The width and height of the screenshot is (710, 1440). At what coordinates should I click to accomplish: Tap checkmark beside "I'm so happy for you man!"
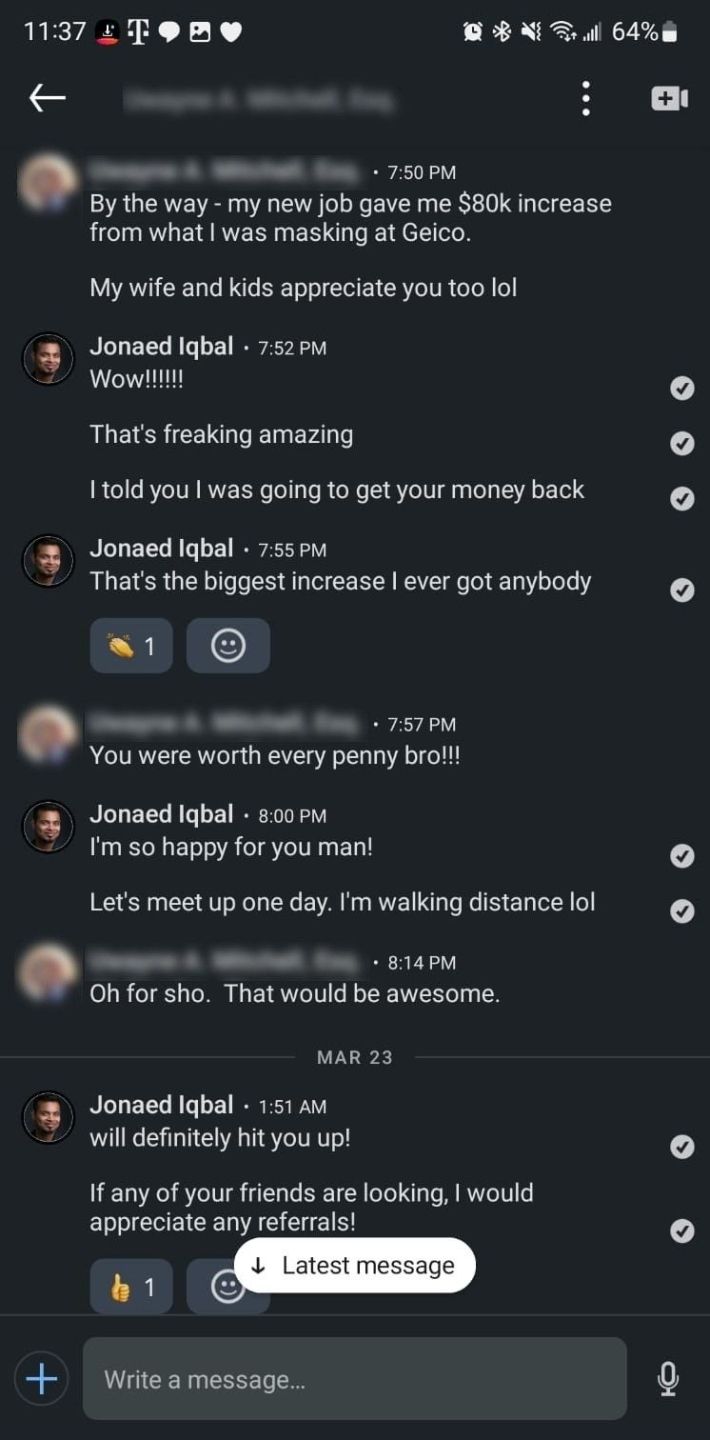[x=682, y=856]
